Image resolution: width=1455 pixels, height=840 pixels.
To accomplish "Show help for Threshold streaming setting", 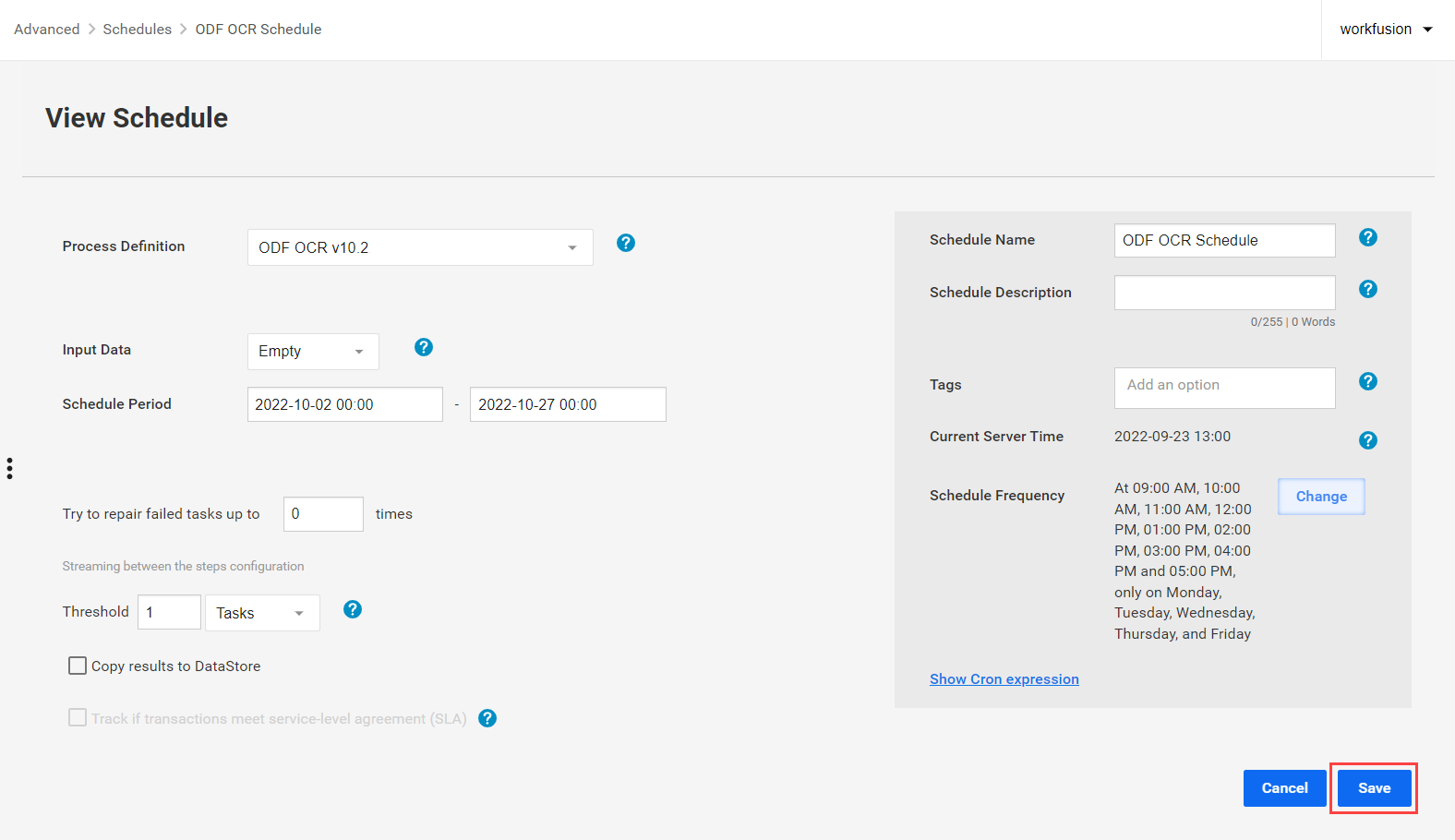I will 353,609.
